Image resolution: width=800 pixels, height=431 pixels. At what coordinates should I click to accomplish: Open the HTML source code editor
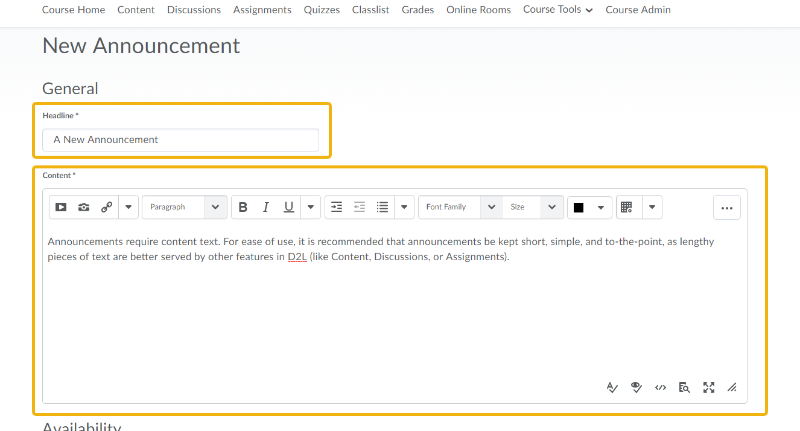click(x=660, y=387)
